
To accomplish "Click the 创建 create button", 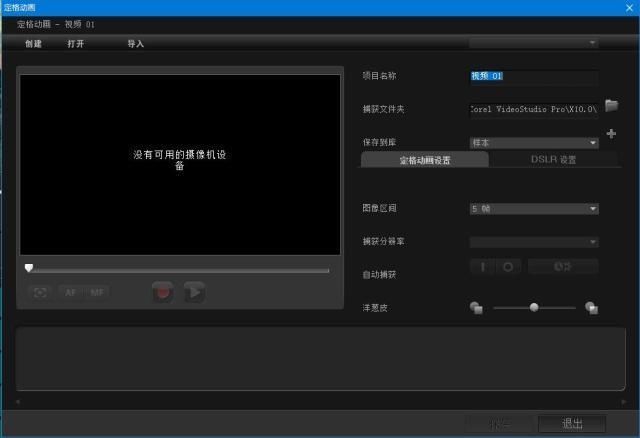I will [33, 44].
